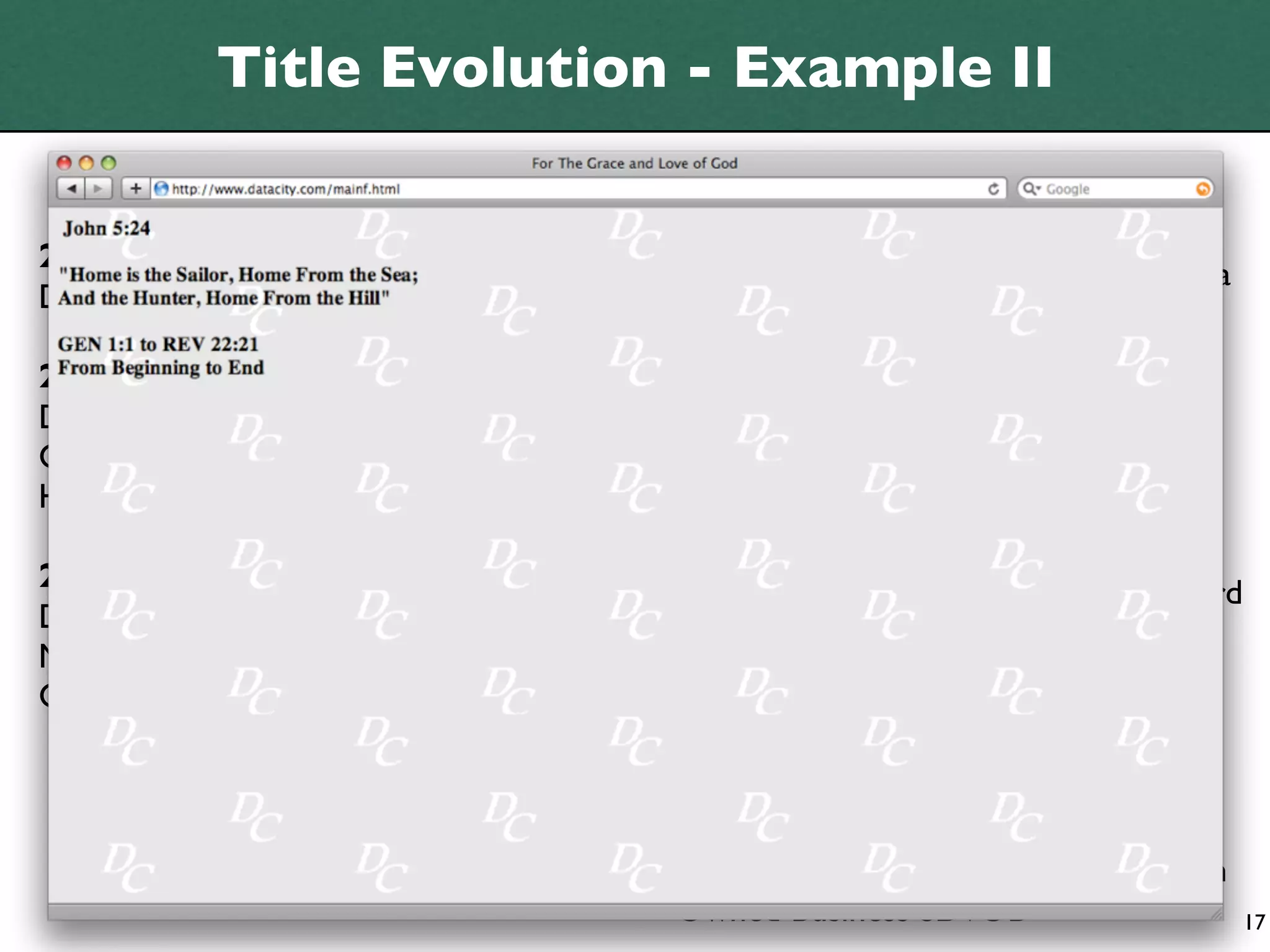Close the browser window with red button
The width and height of the screenshot is (1270, 952).
(x=64, y=163)
